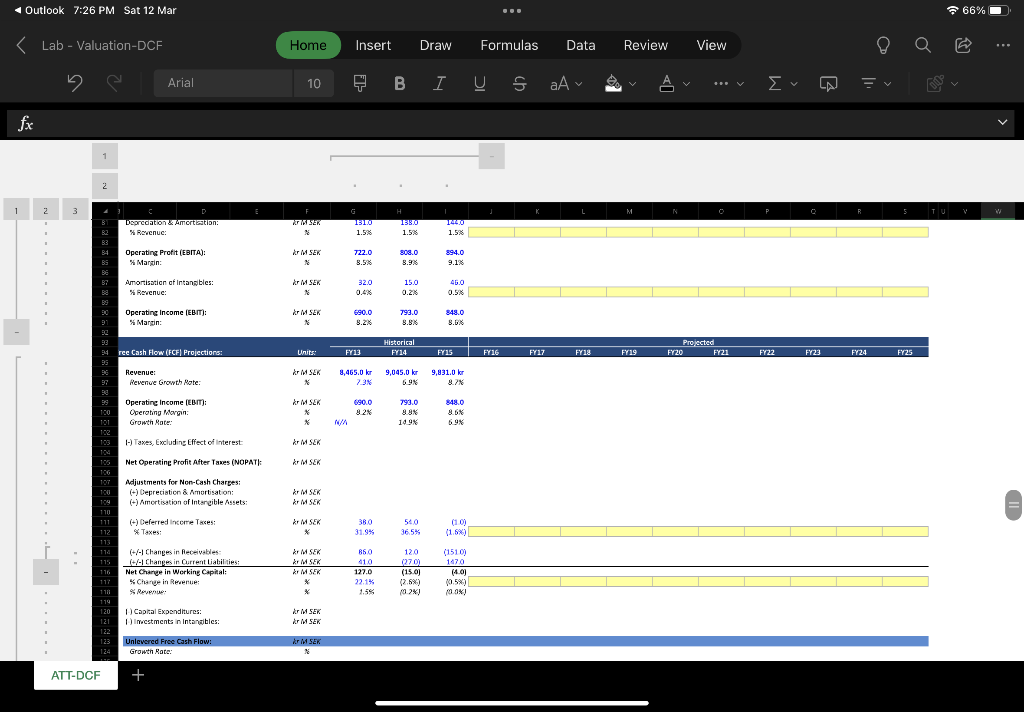Open the ATT-DCF sheet tab
Image resolution: width=1024 pixels, height=712 pixels.
(x=76, y=675)
